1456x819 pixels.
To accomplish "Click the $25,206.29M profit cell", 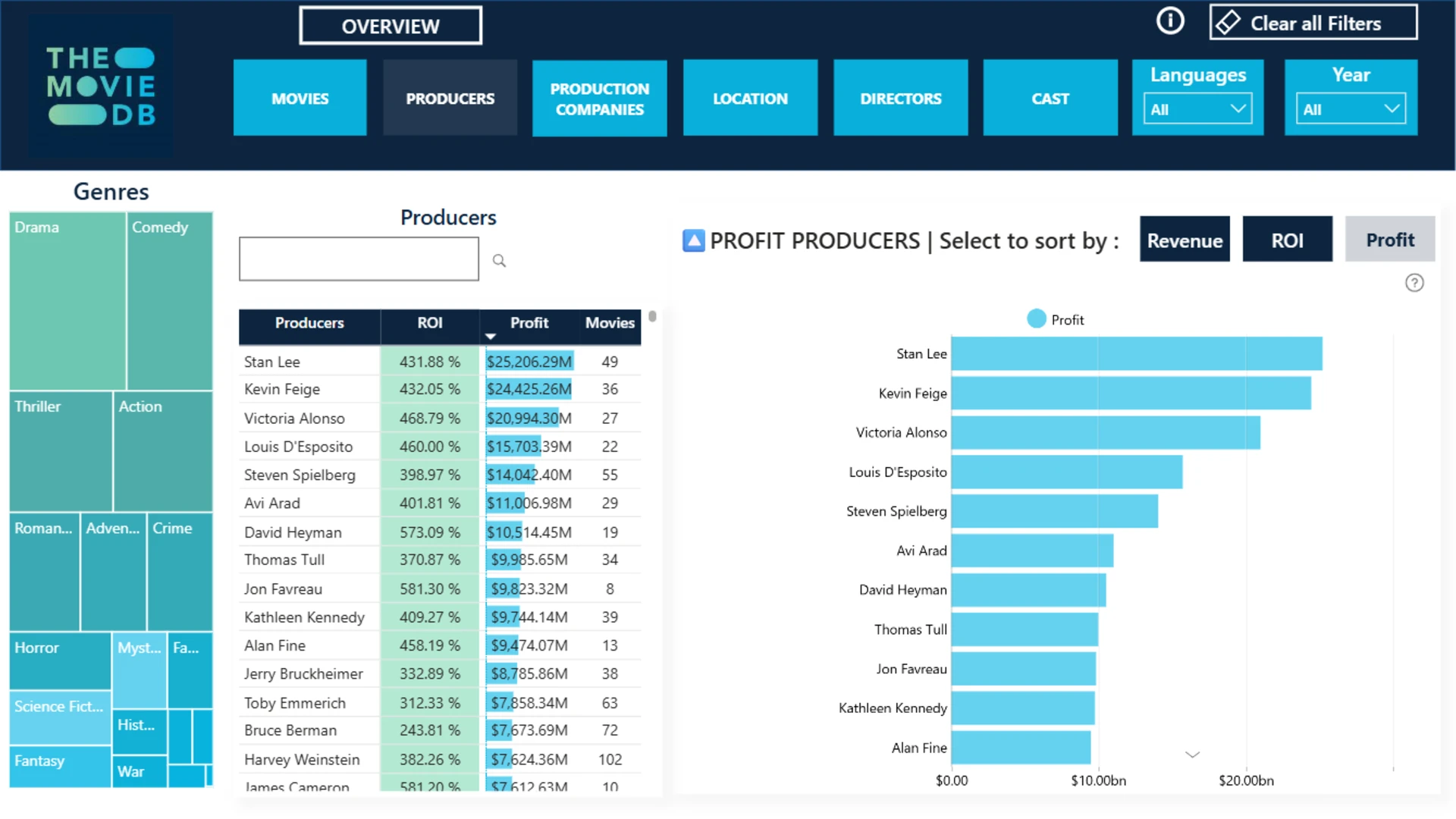I will (x=529, y=362).
